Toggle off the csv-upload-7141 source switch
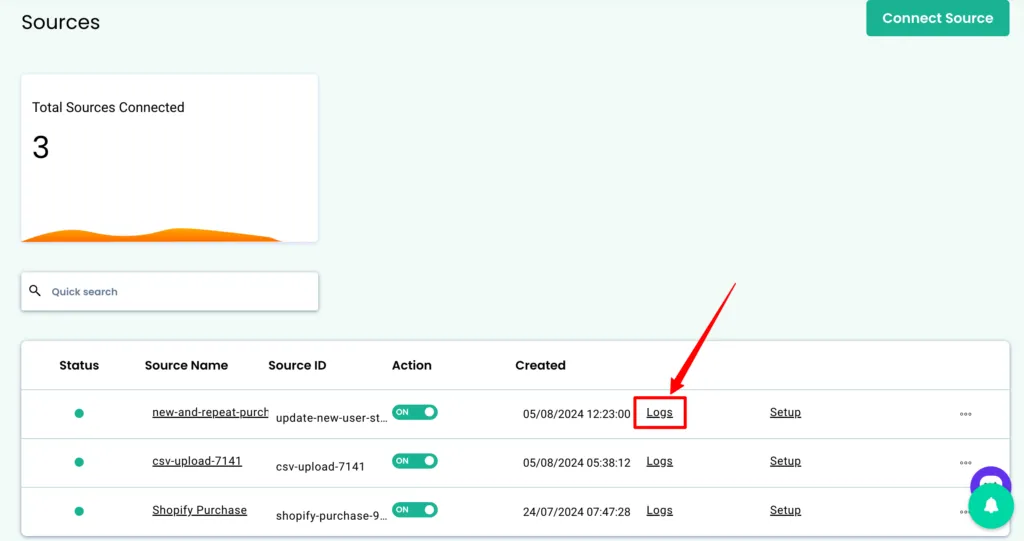Viewport: 1024px width, 541px height. coord(415,461)
